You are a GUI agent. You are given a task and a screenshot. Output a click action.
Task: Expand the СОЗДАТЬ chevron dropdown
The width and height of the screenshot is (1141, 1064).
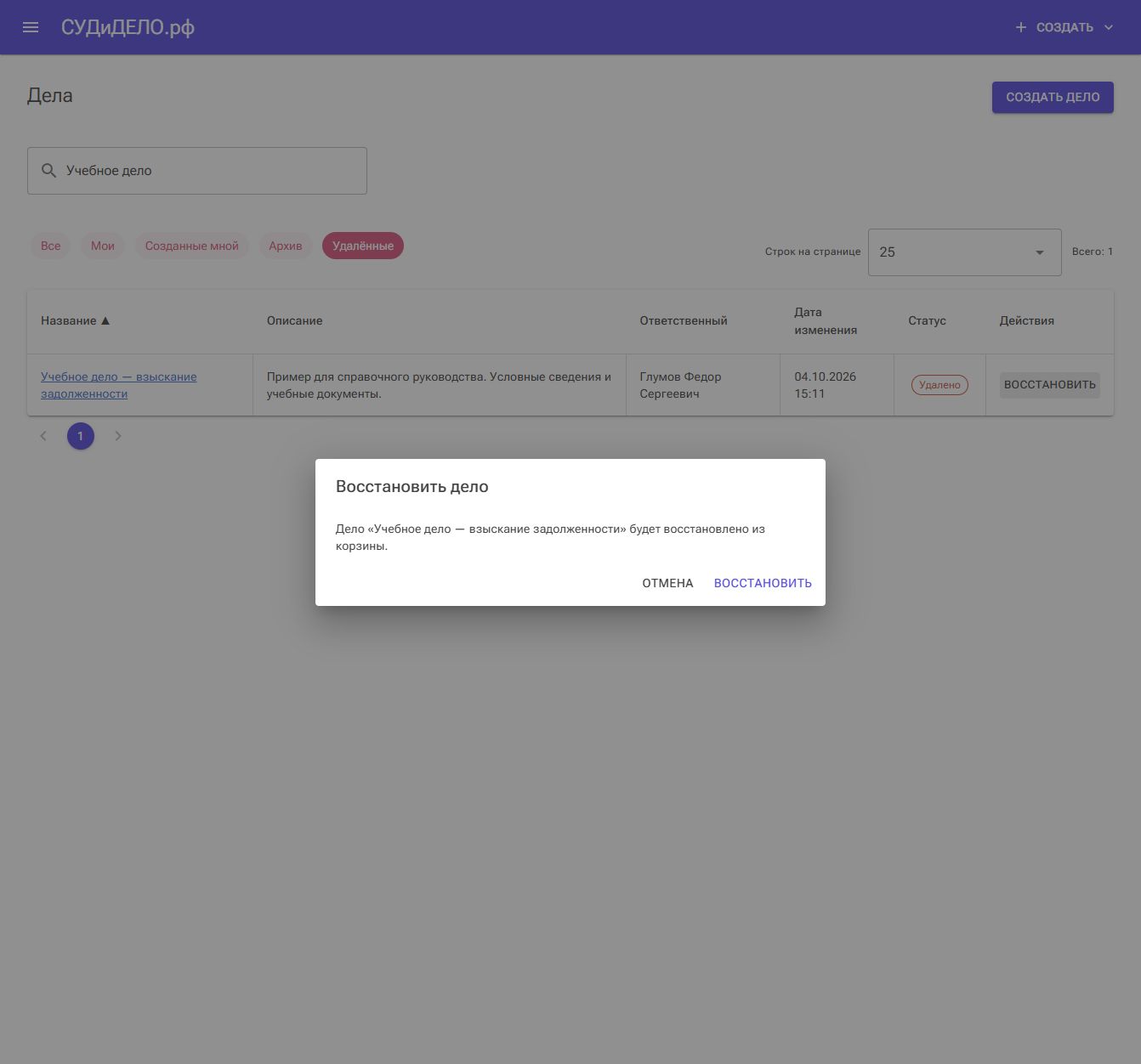pos(1109,27)
